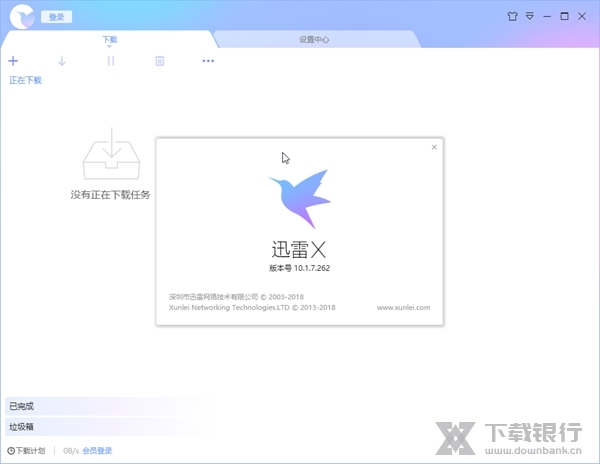The width and height of the screenshot is (600, 464).
Task: Switch to the 下载 tab
Action: 109,39
